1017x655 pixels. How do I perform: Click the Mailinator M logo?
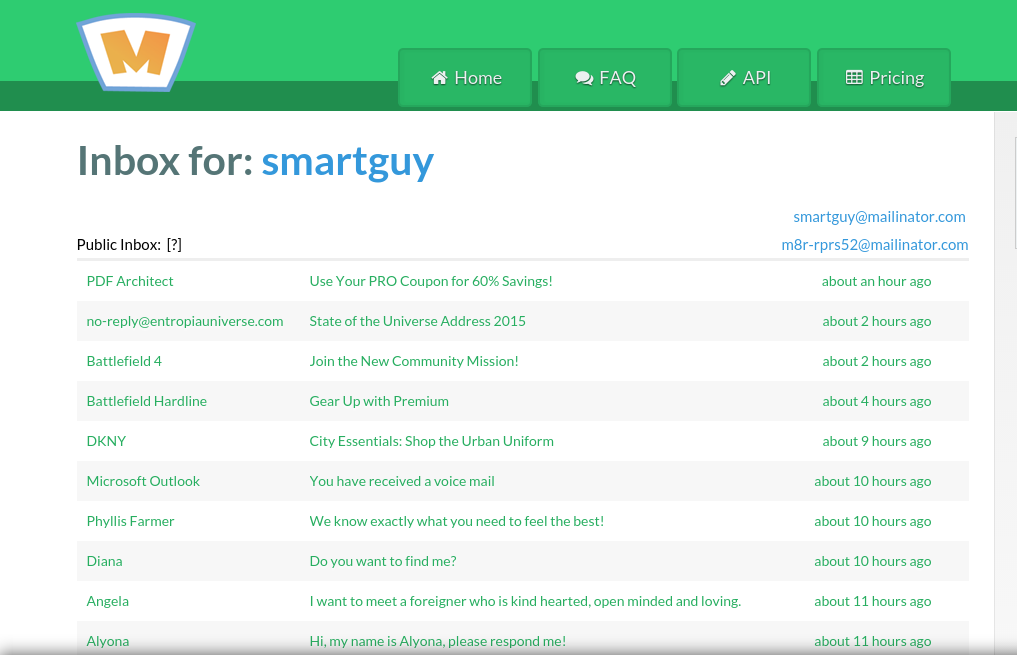pyautogui.click(x=136, y=53)
